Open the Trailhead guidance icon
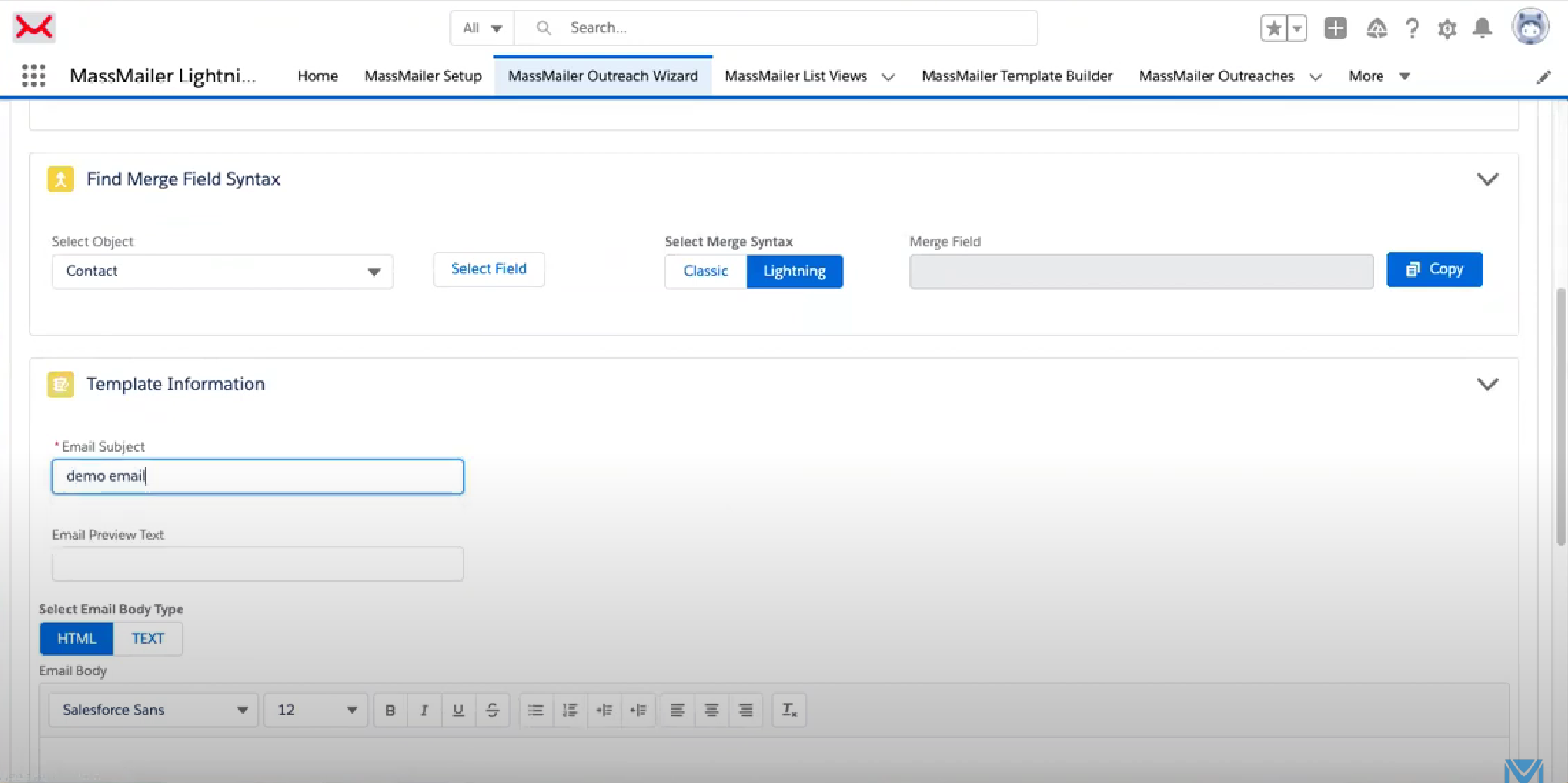 (1376, 28)
